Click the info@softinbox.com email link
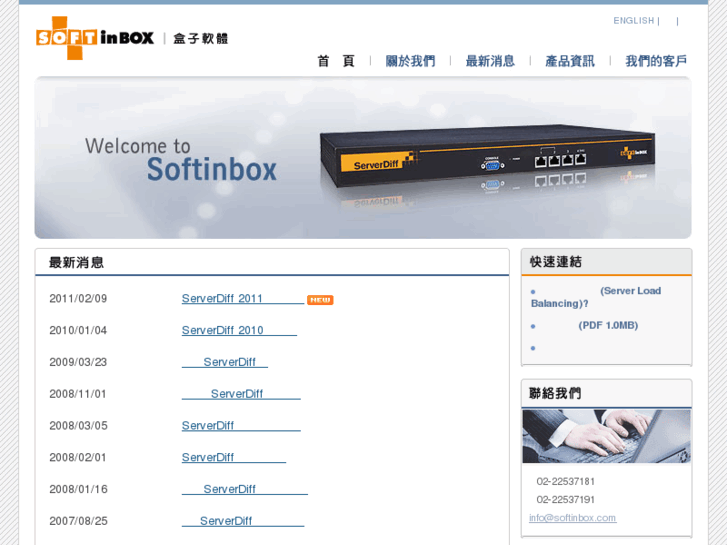Image resolution: width=727 pixels, height=545 pixels. pyautogui.click(x=573, y=518)
